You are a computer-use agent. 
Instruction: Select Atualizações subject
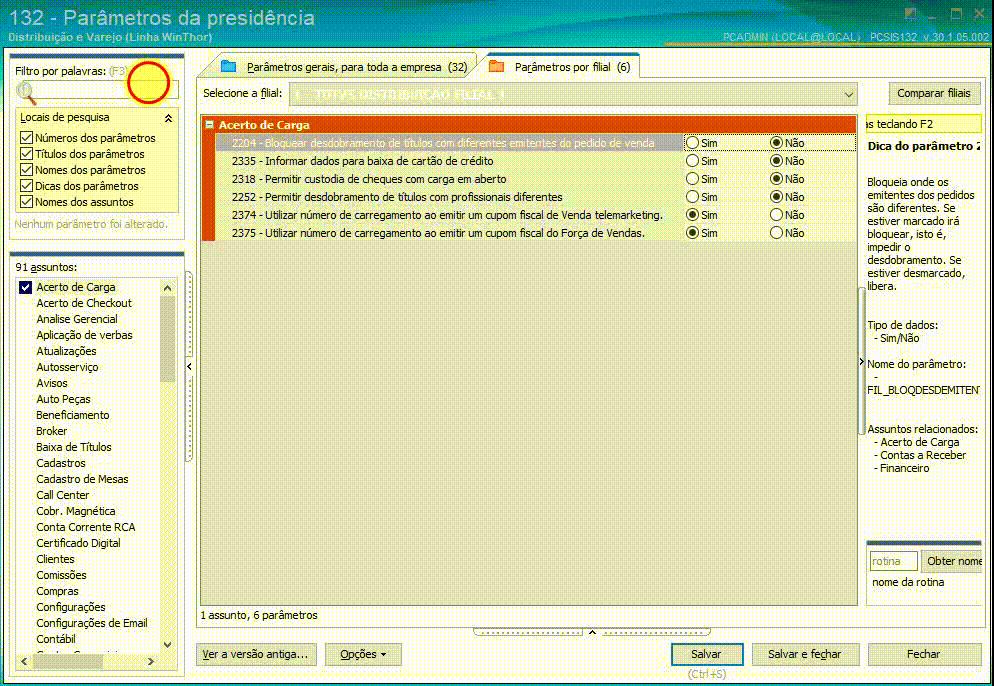click(66, 351)
